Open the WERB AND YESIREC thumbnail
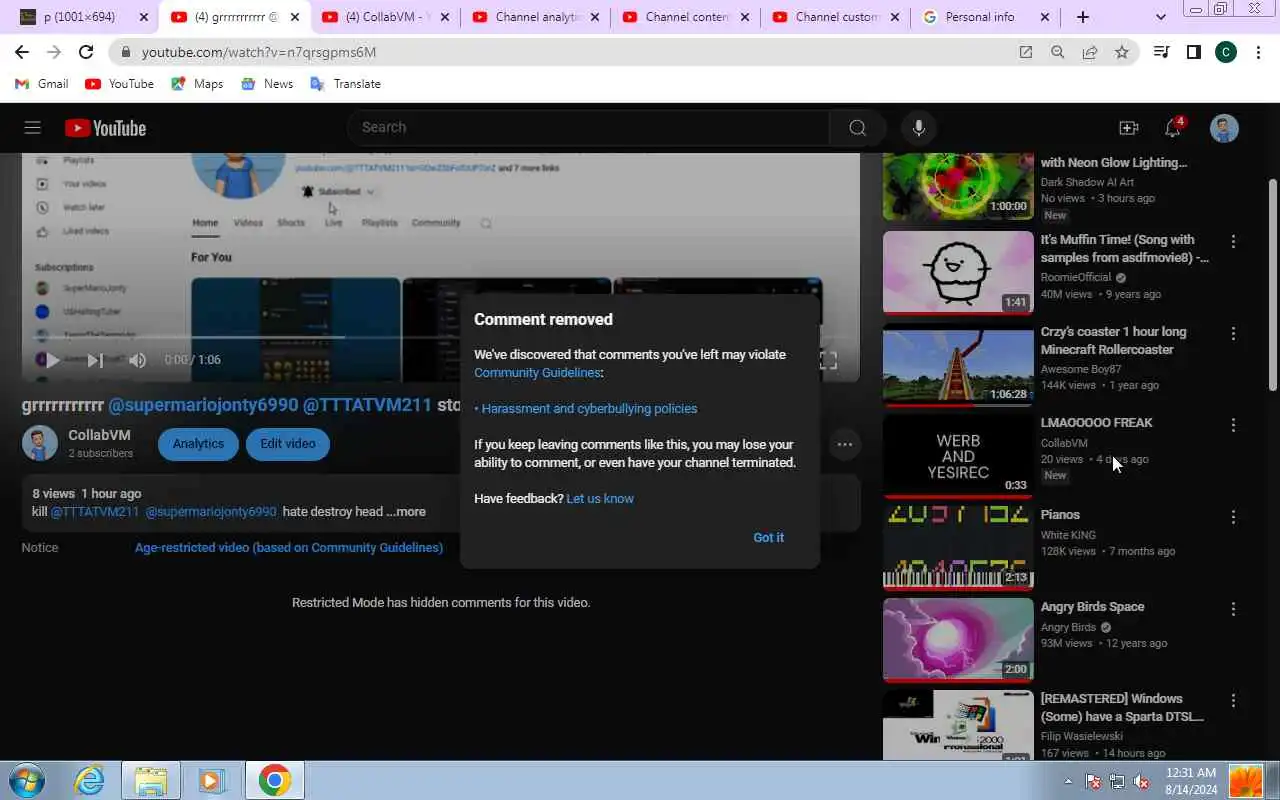This screenshot has height=800, width=1280. pos(958,457)
